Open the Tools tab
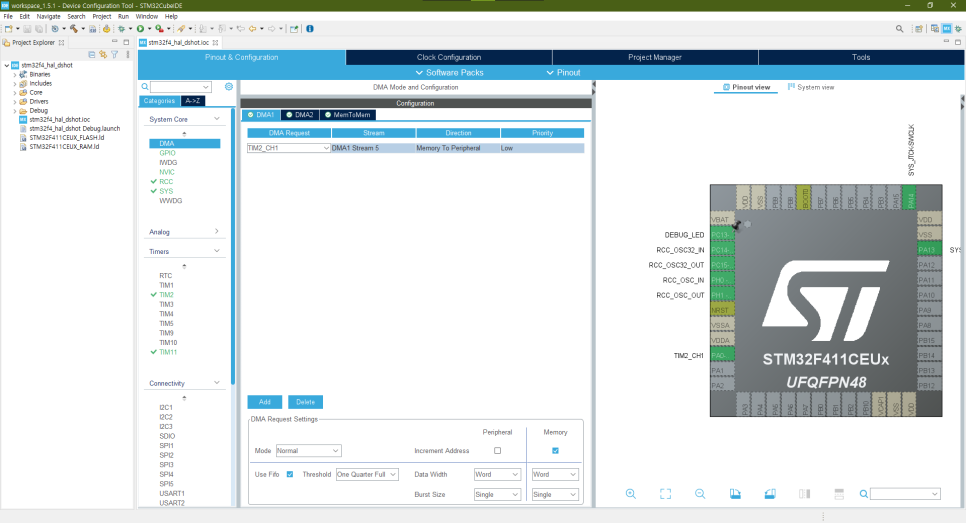Viewport: 966px width, 523px height. (x=861, y=57)
